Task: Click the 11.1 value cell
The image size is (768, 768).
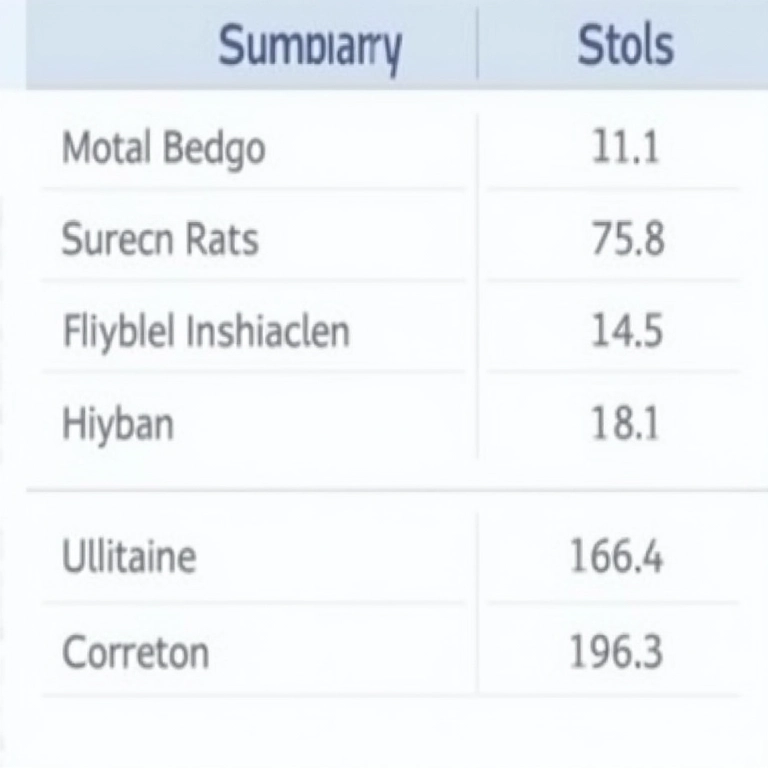Action: coord(623,149)
